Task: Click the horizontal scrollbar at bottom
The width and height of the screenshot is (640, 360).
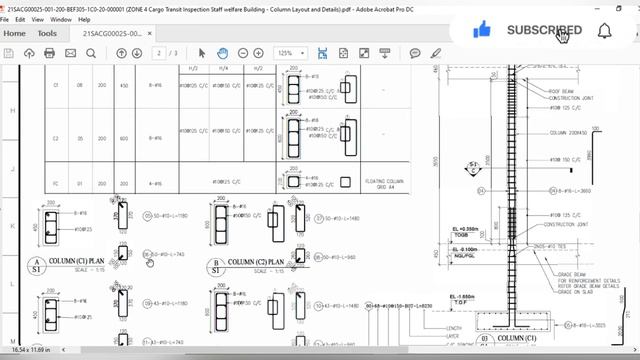Action: [244, 350]
